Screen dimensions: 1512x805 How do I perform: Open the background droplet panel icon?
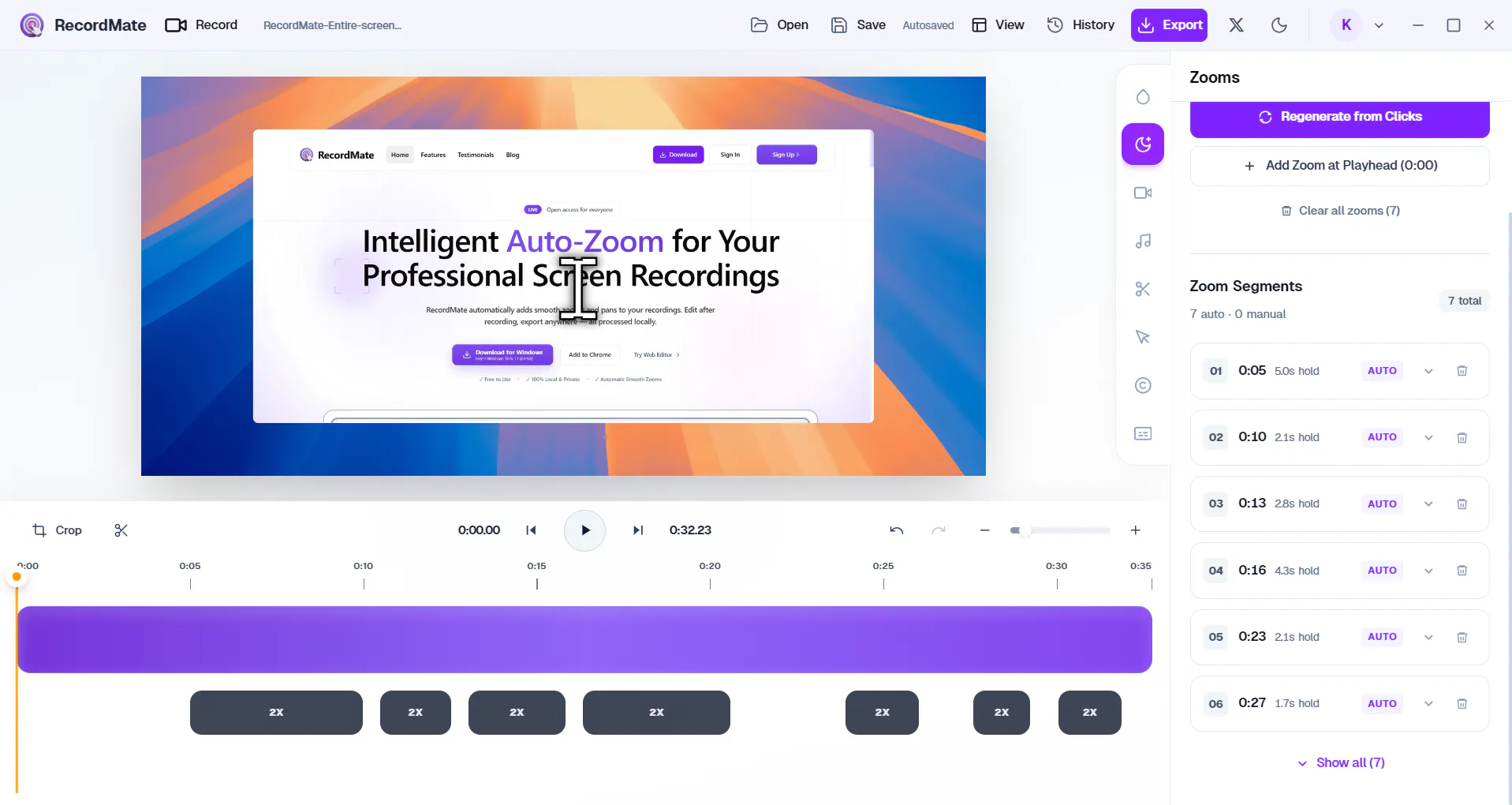pyautogui.click(x=1143, y=96)
